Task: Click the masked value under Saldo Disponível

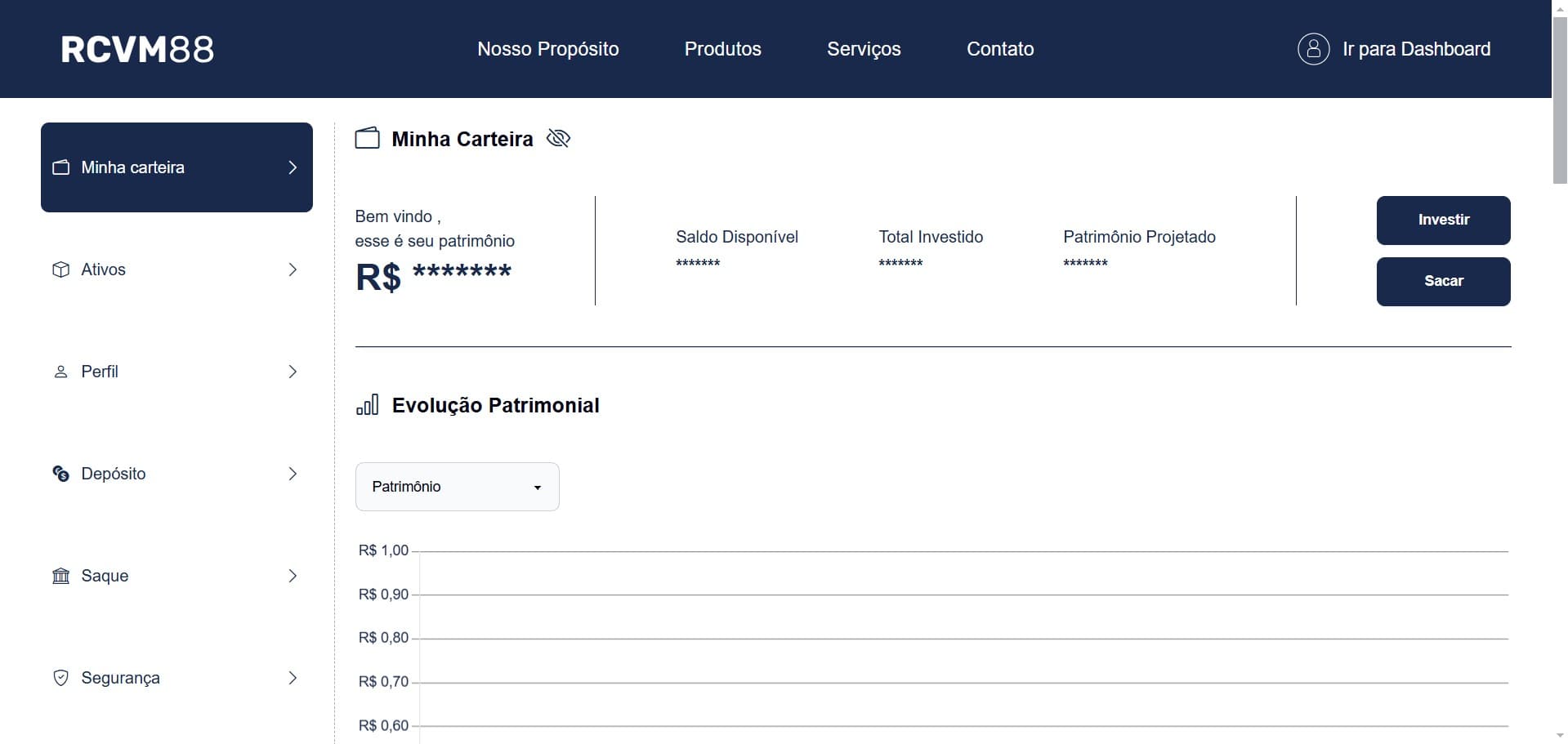Action: tap(698, 263)
